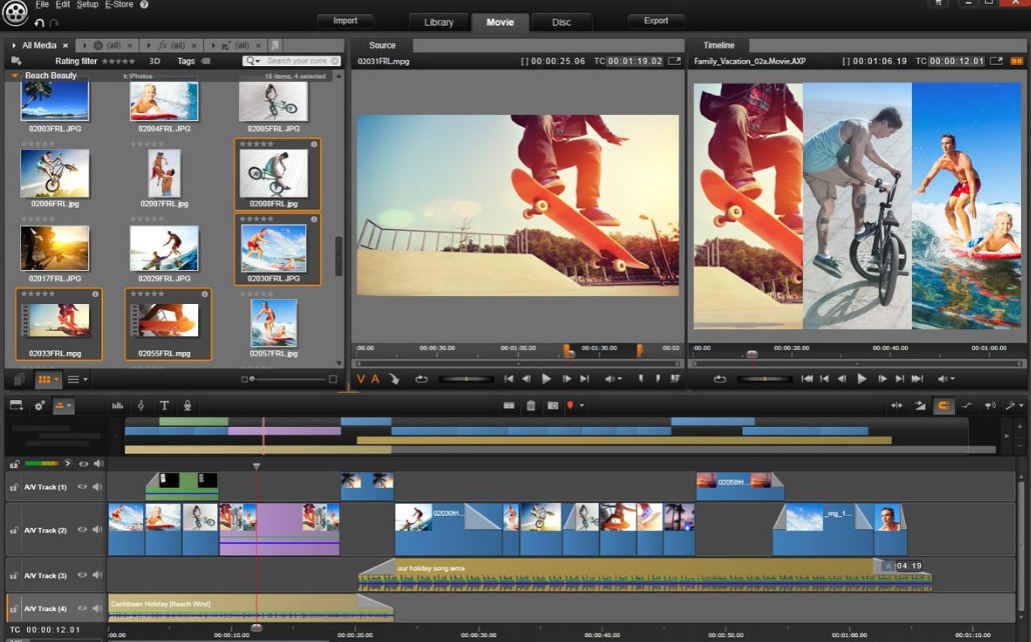This screenshot has height=642, width=1031.
Task: Click the Export button
Action: click(656, 21)
